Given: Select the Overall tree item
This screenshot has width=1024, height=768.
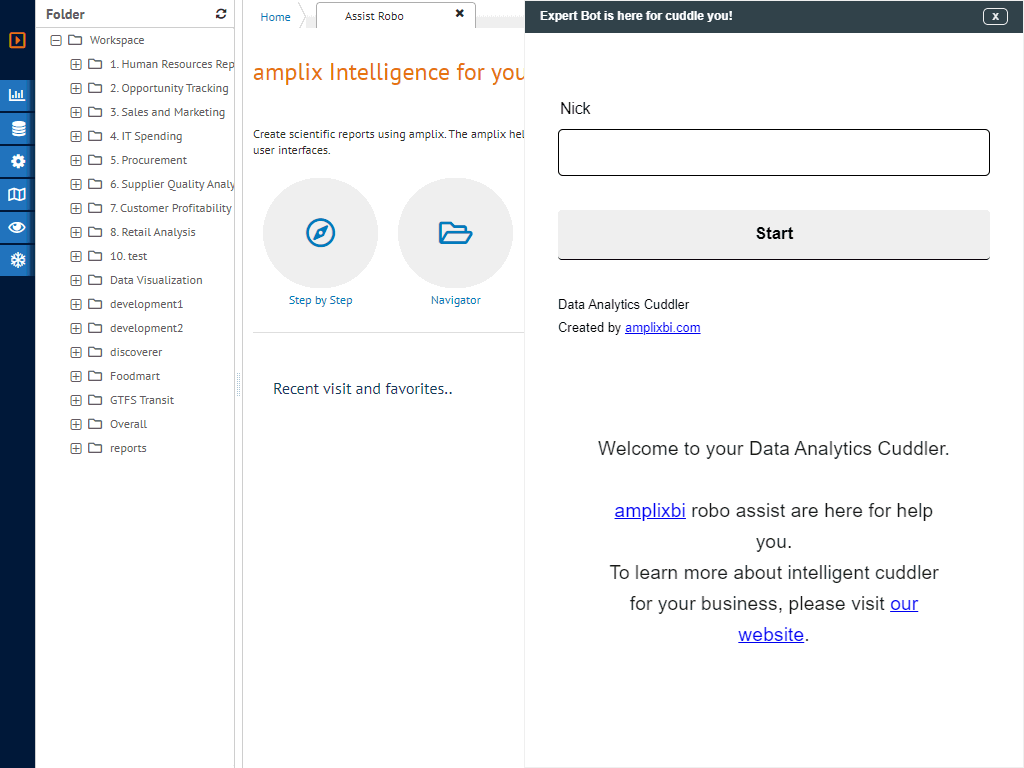Looking at the screenshot, I should point(129,424).
